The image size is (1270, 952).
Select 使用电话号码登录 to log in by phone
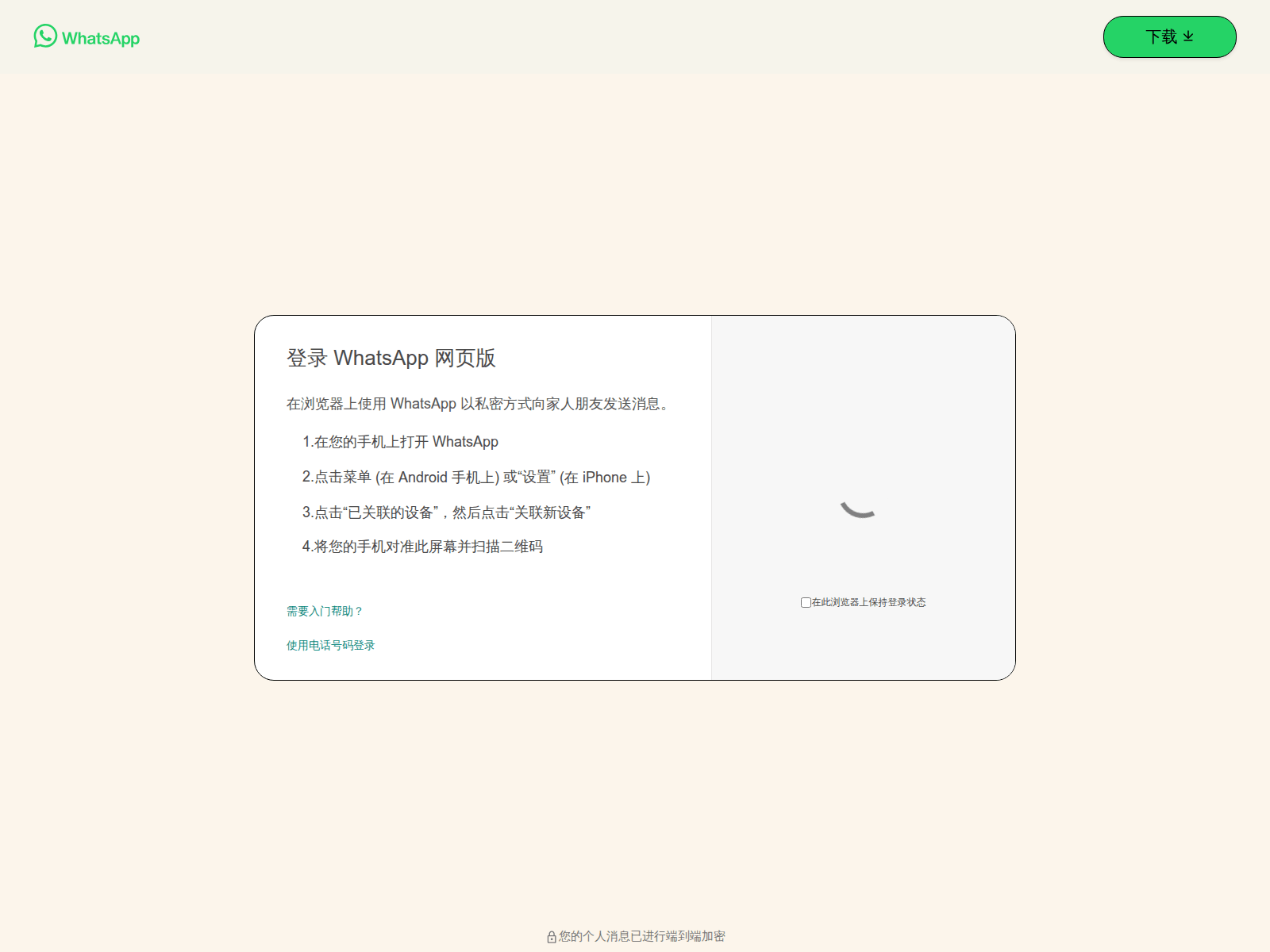coord(330,645)
